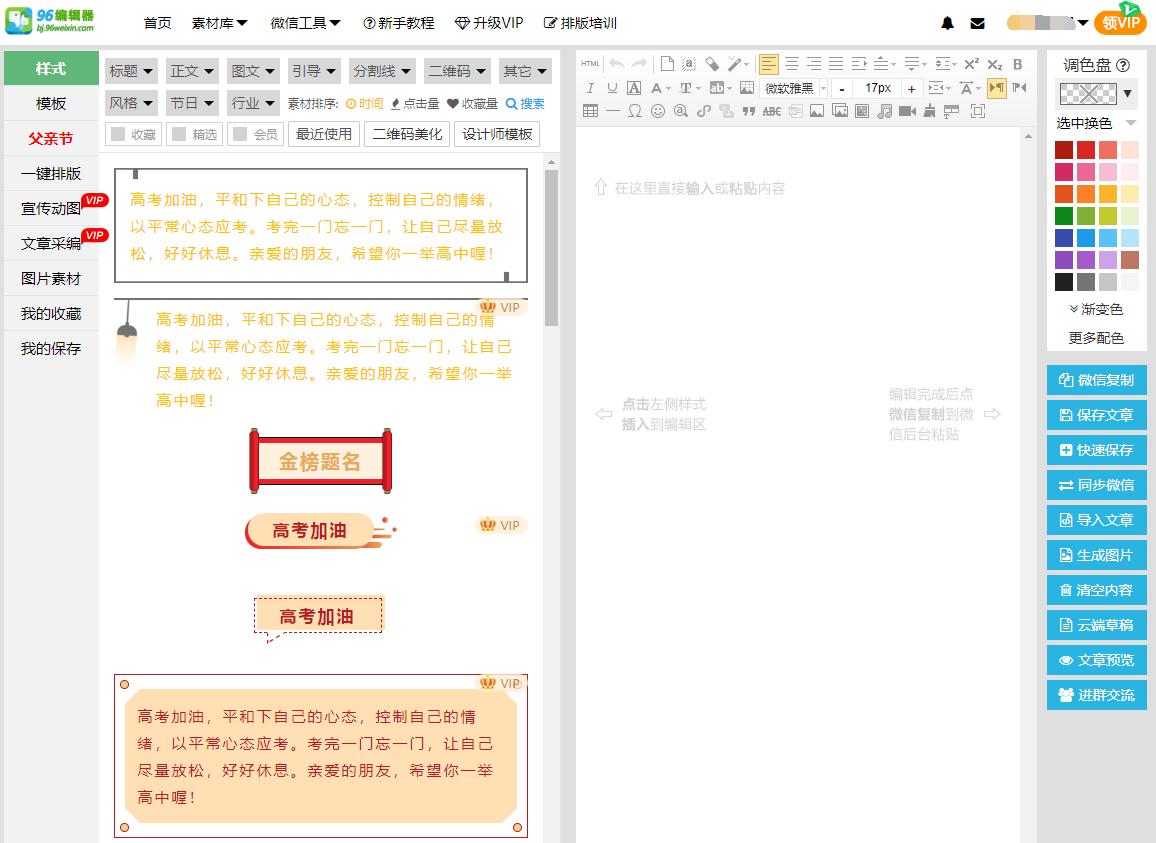The height and width of the screenshot is (843, 1156).
Task: Open the 标题 styles dropdown
Action: 131,71
